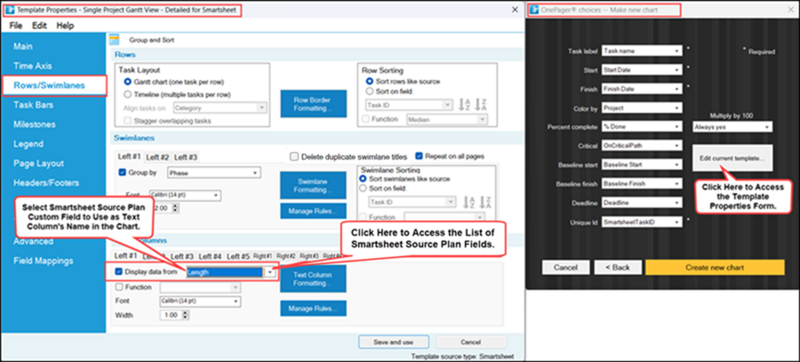Toggle the Group by checkbox

pos(122,172)
